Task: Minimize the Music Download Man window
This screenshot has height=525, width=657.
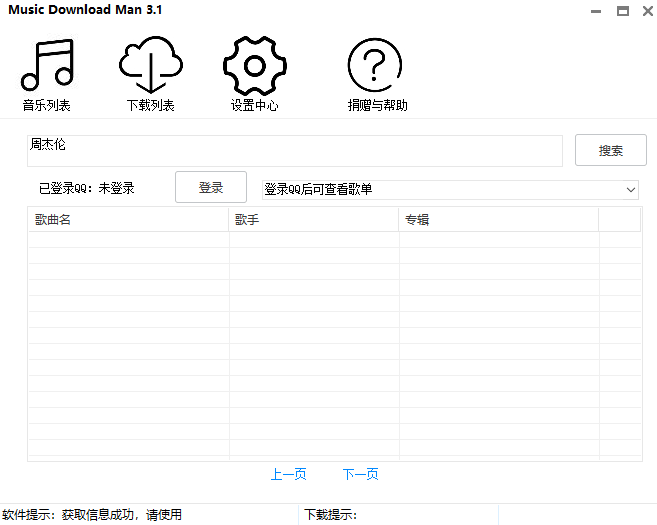Action: pos(596,11)
